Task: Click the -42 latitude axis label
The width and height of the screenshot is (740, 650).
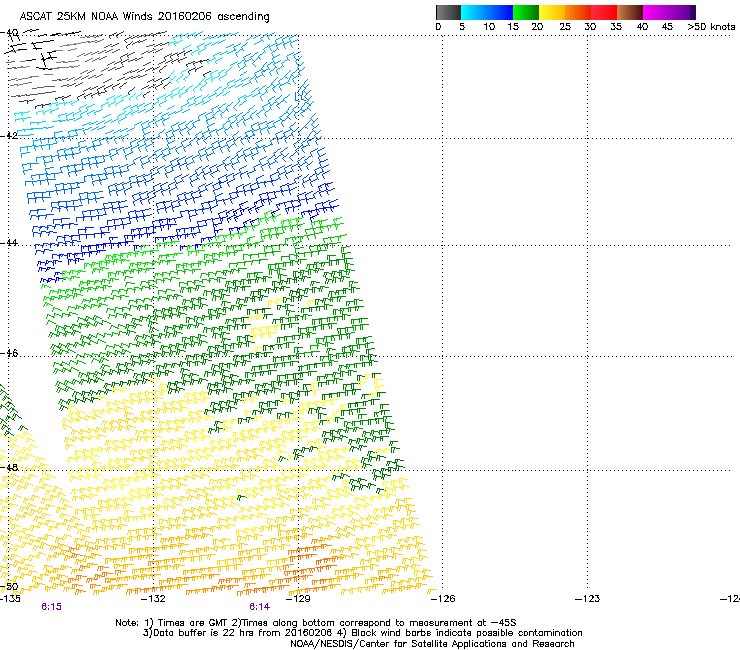Action: pyautogui.click(x=9, y=136)
